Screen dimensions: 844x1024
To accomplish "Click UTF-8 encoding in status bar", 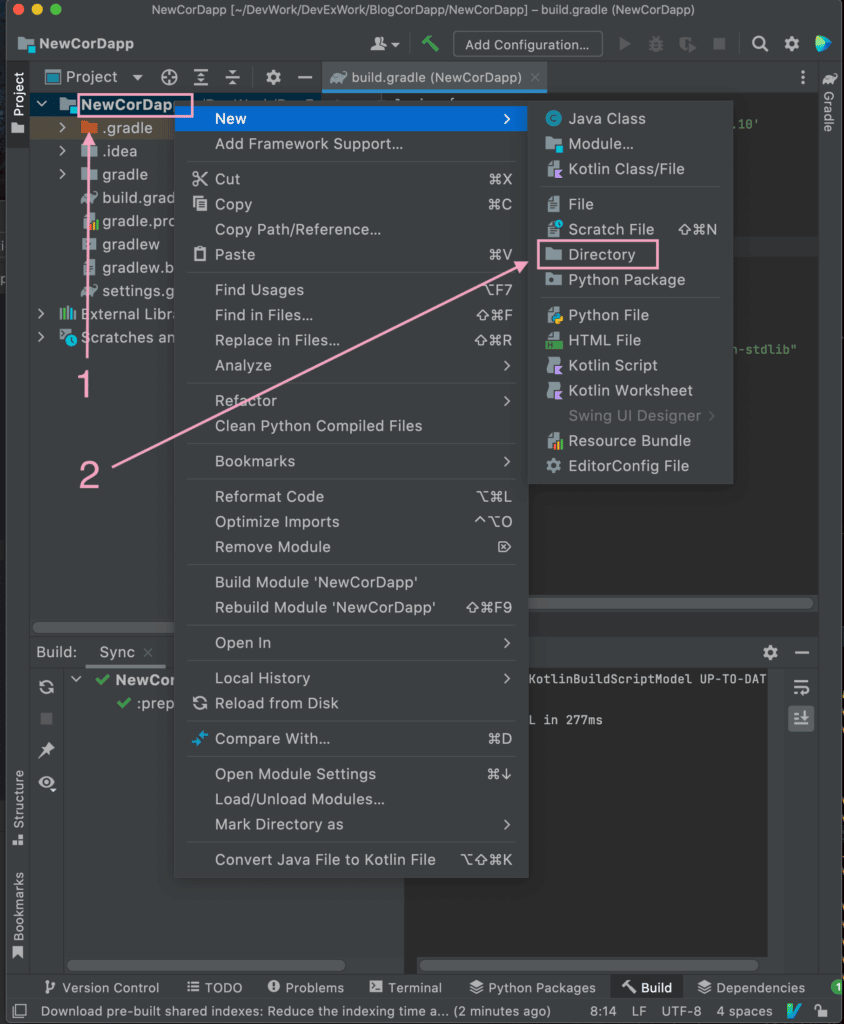I will coord(681,1011).
